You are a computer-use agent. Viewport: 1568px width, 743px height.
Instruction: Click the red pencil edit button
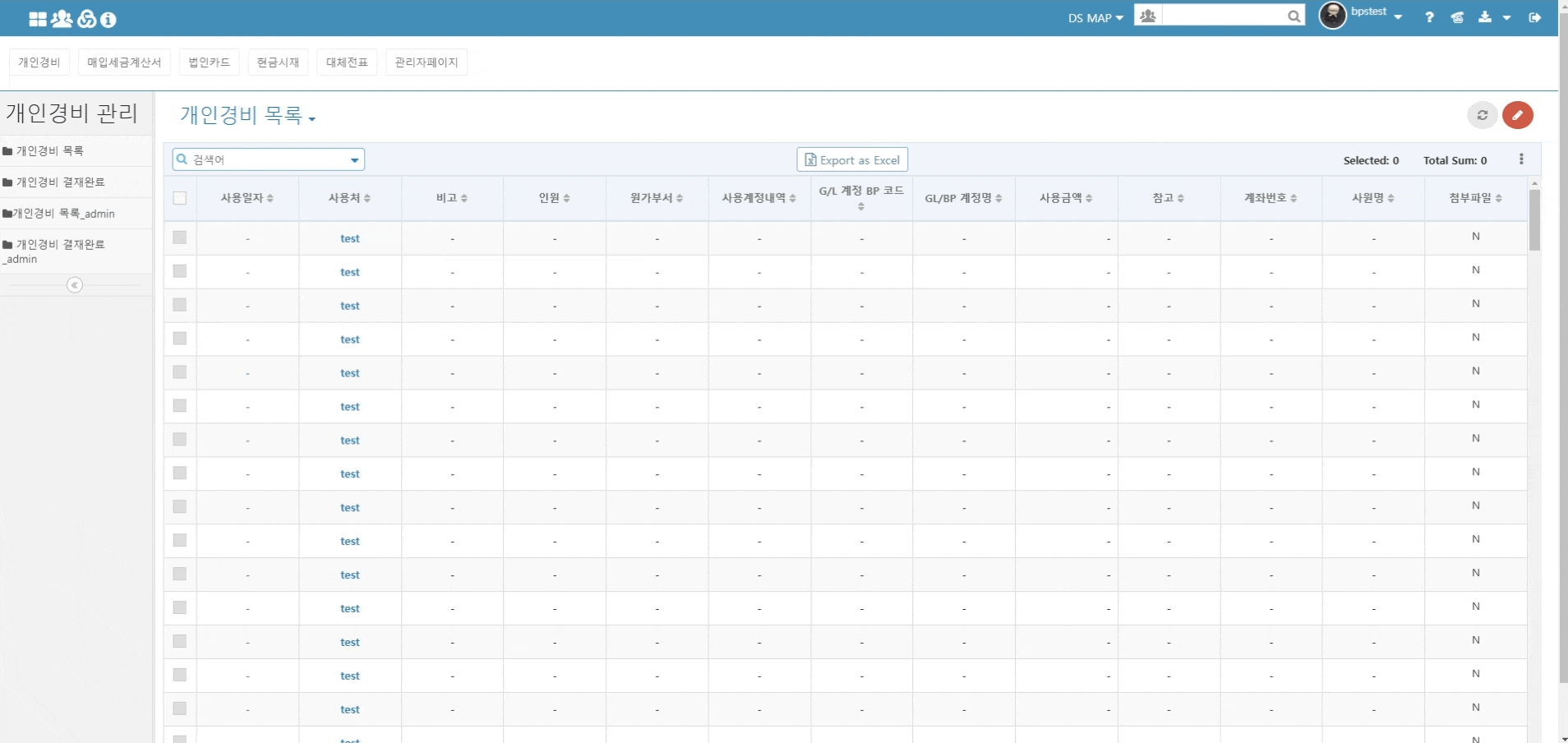(1518, 115)
